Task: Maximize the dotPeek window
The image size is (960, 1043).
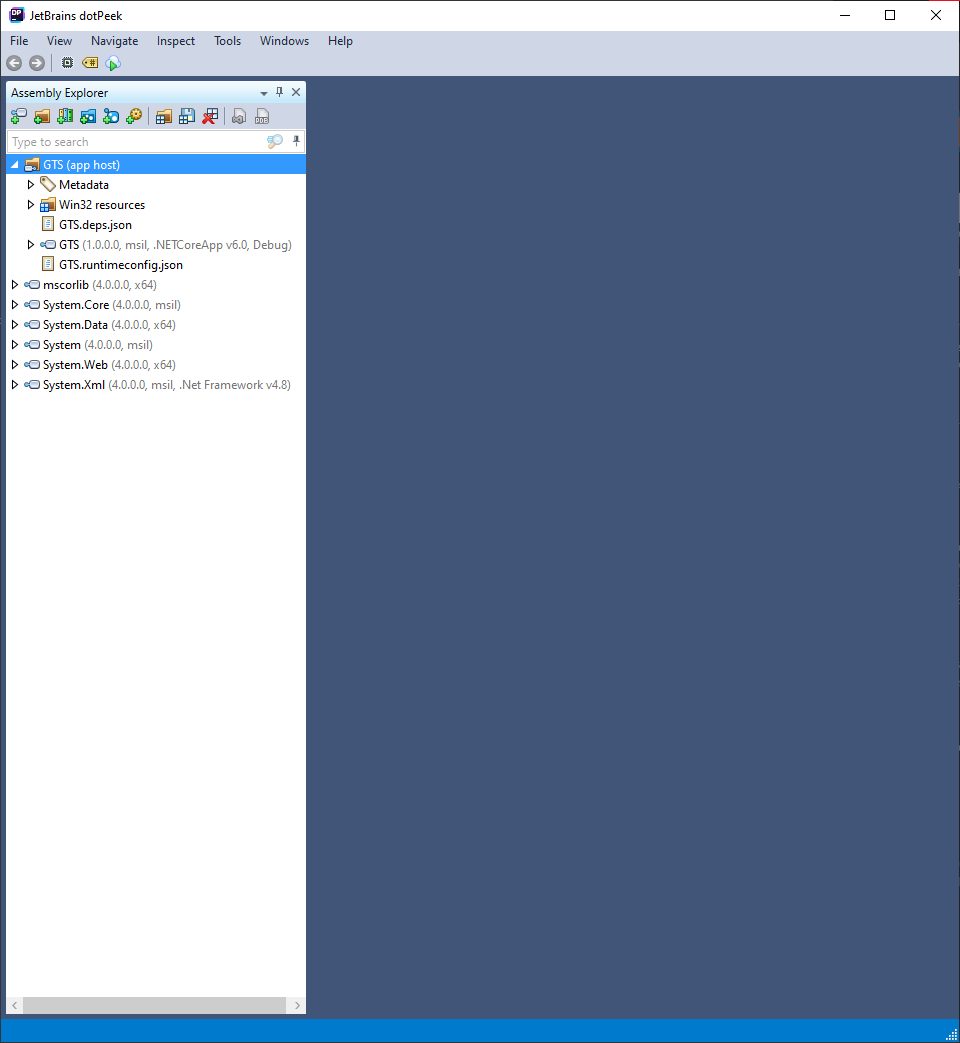Action: 890,15
